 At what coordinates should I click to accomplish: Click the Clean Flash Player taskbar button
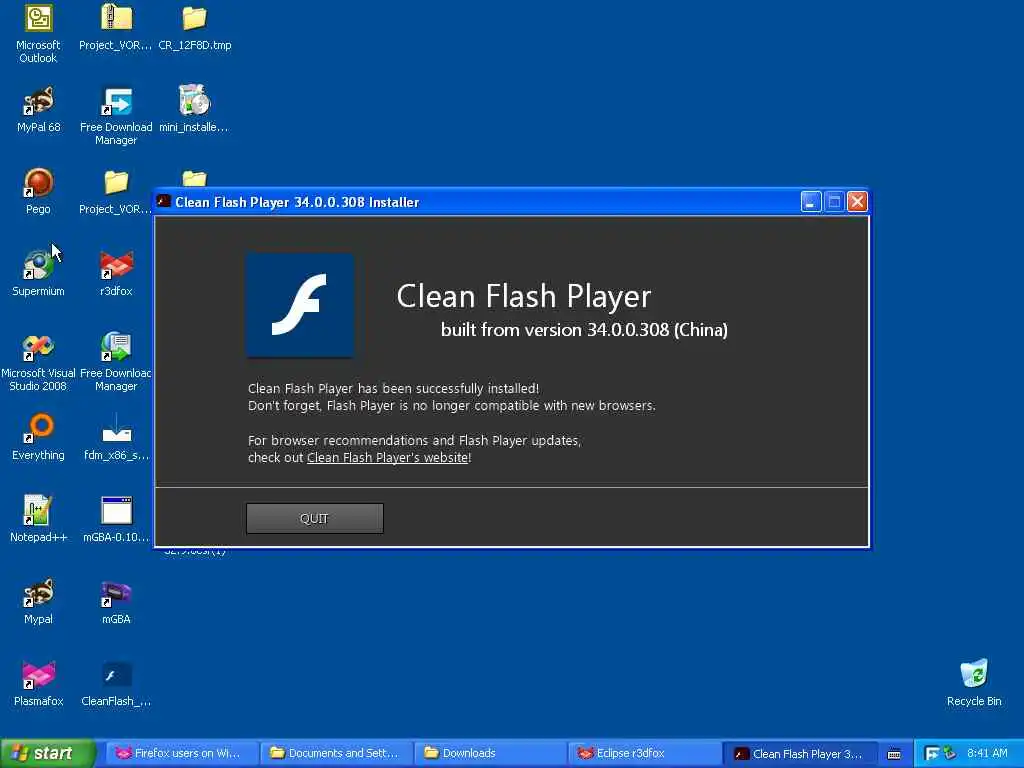[798, 754]
